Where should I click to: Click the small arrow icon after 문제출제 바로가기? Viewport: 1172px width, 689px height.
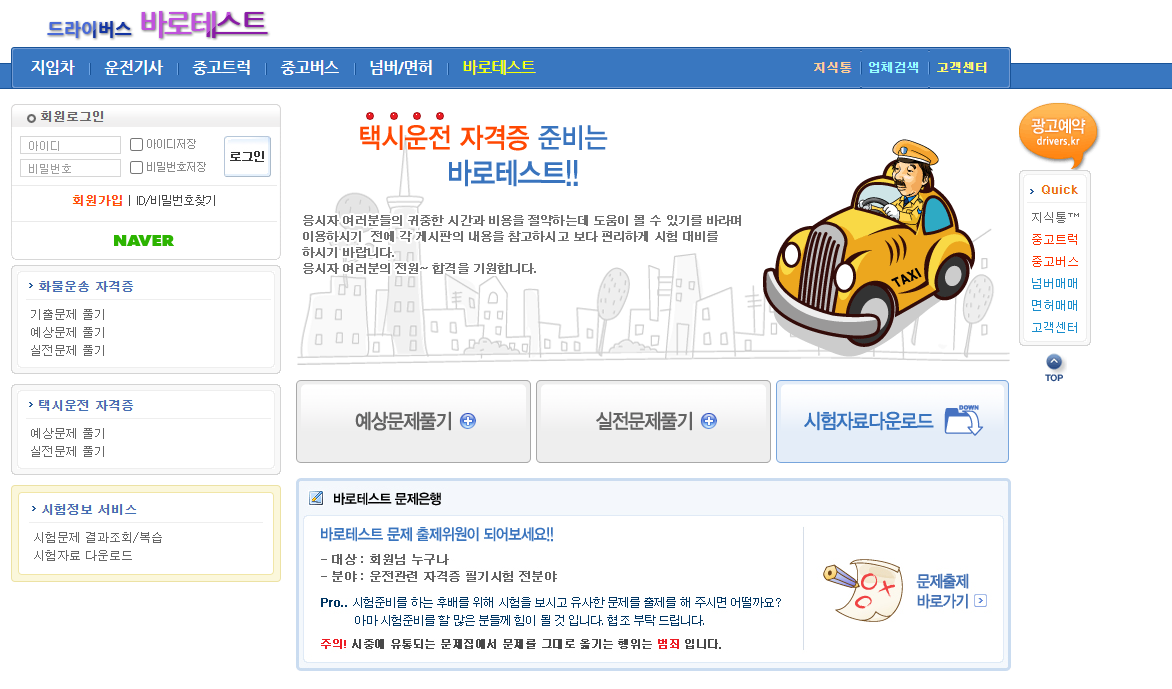(981, 601)
